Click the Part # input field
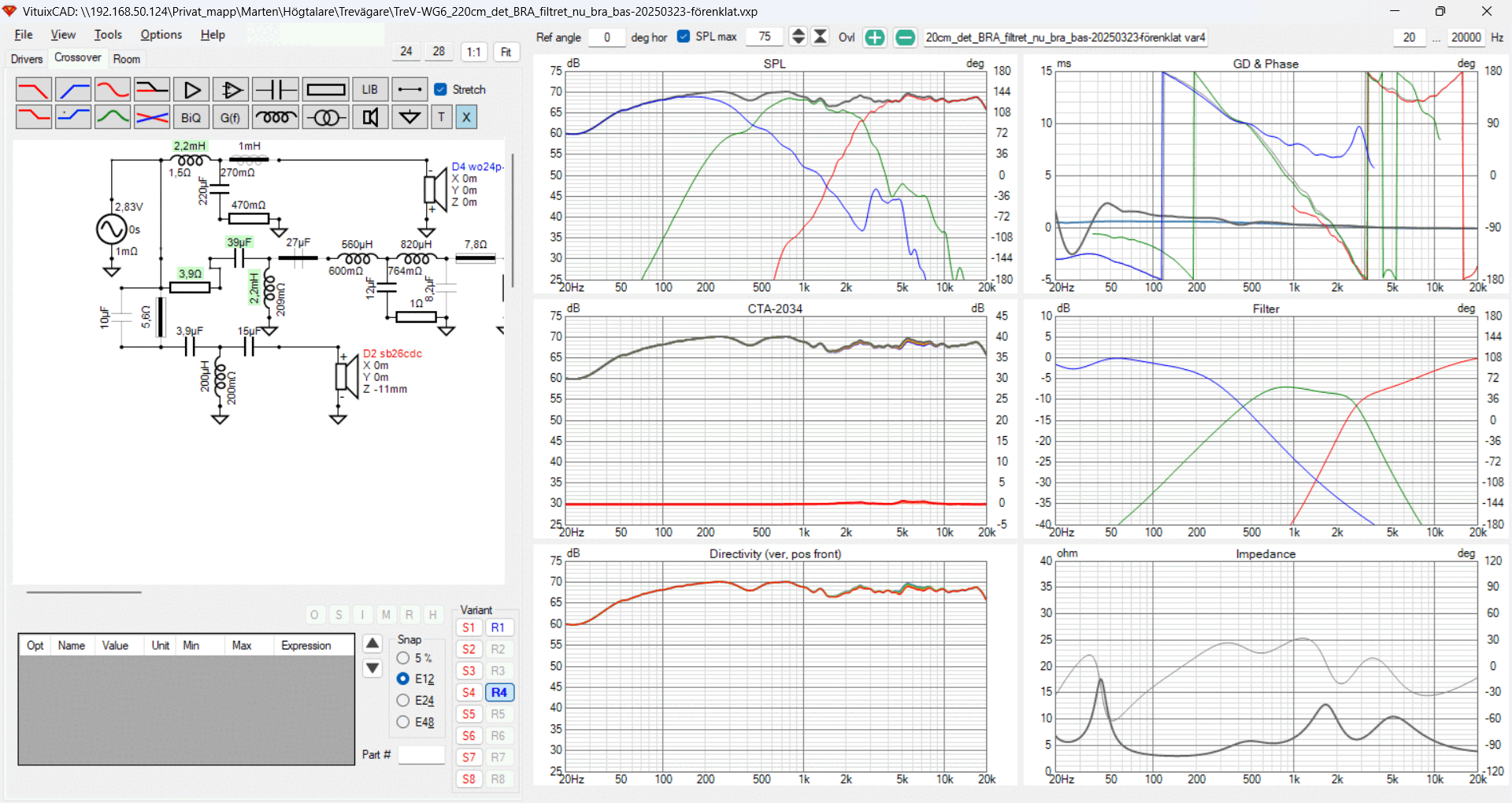Viewport: 1512px width, 803px height. tap(421, 755)
